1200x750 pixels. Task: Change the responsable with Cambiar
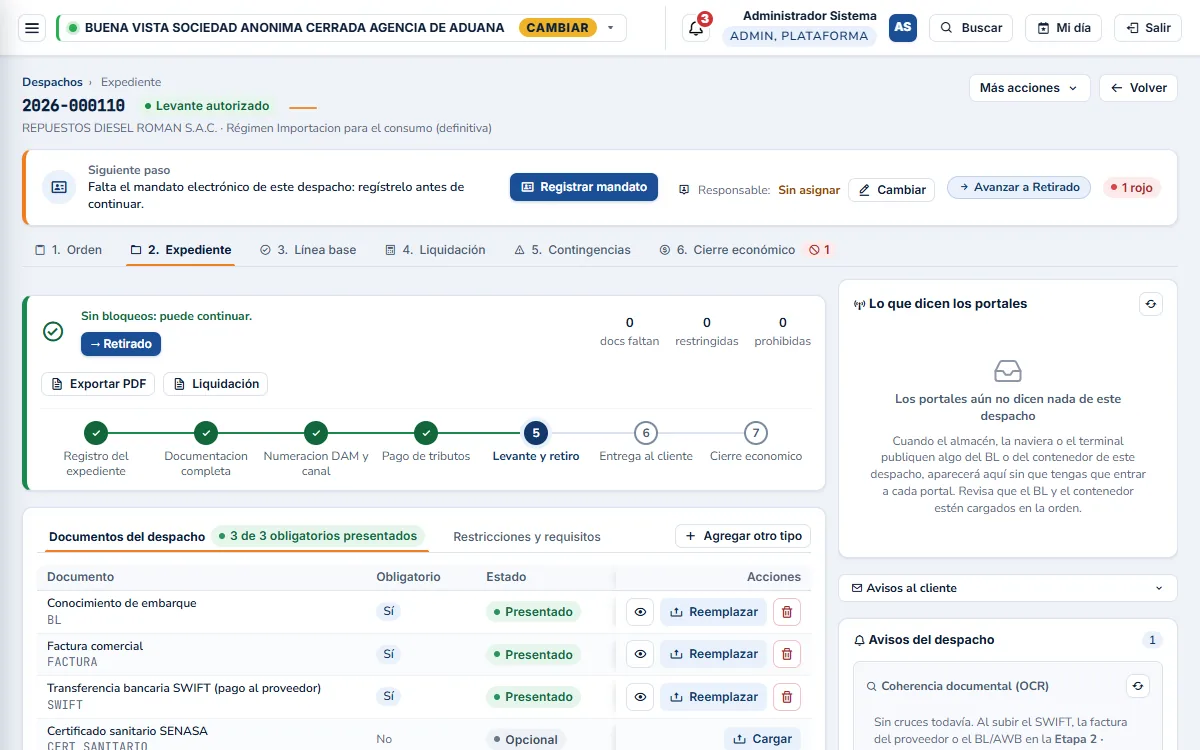(x=892, y=190)
